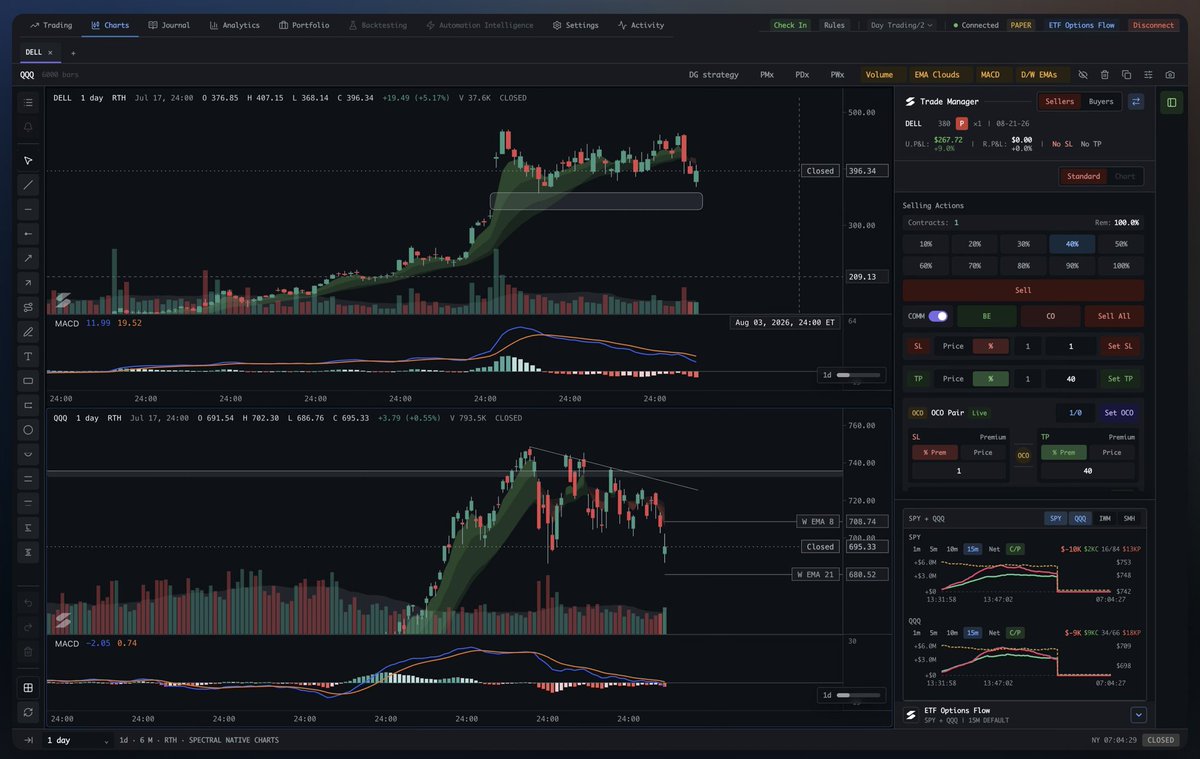
Task: Take a chart snapshot with camera icon
Action: pos(1170,74)
